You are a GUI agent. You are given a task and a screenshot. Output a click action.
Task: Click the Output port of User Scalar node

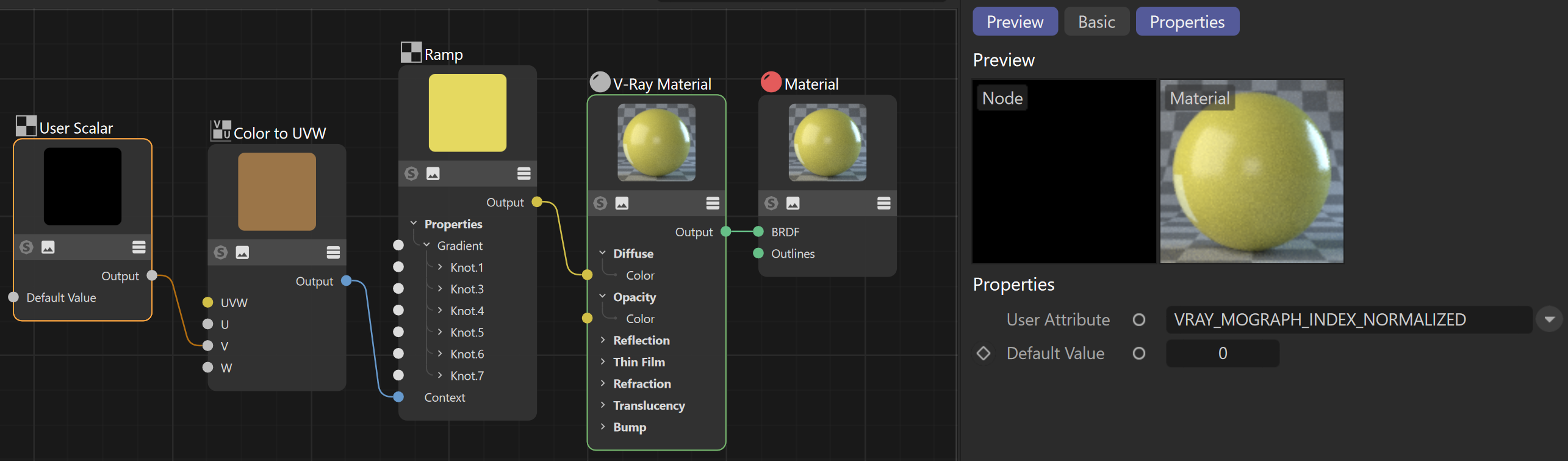coord(153,276)
